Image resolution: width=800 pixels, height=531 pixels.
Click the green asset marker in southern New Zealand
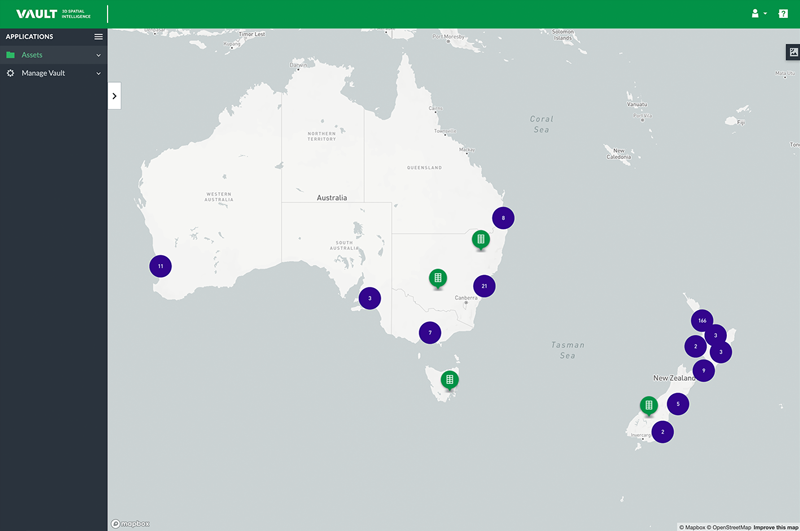coord(649,405)
